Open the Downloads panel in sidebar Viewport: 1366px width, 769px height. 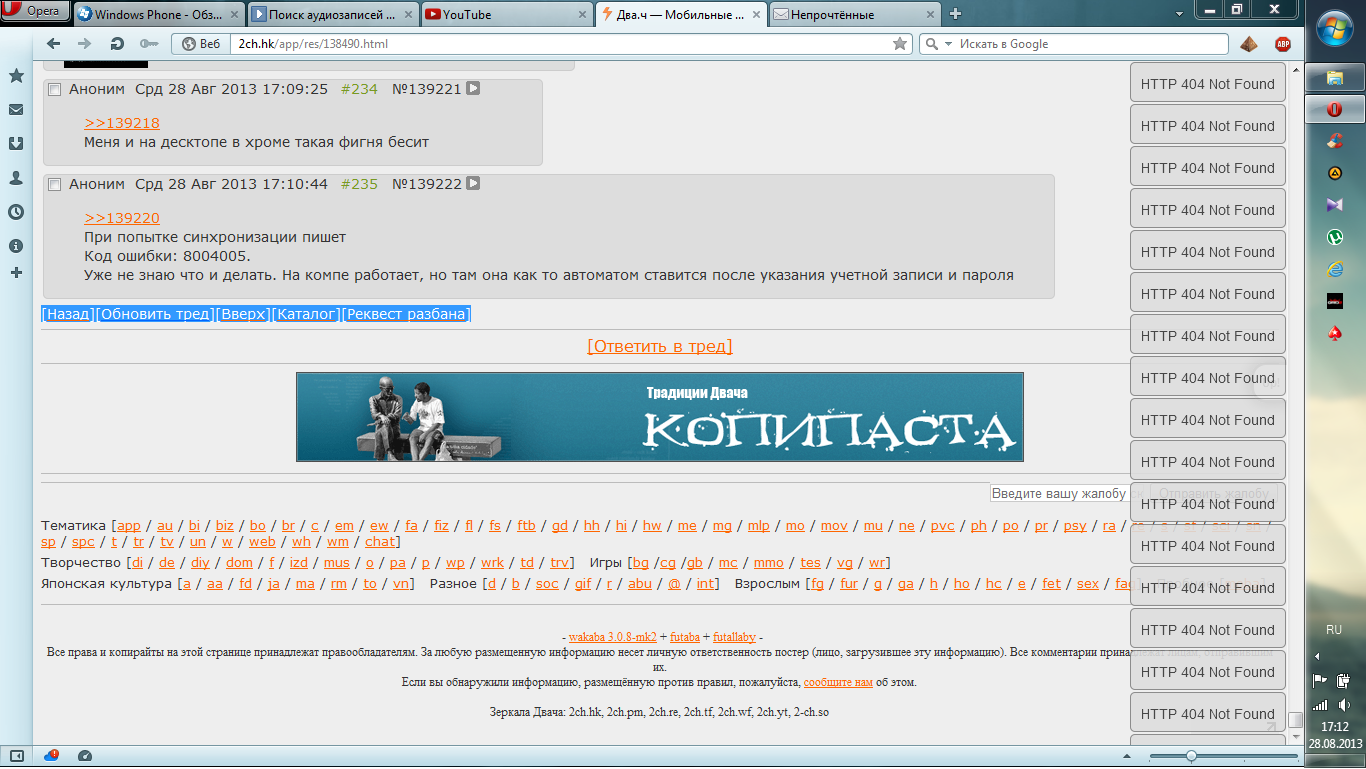16,144
